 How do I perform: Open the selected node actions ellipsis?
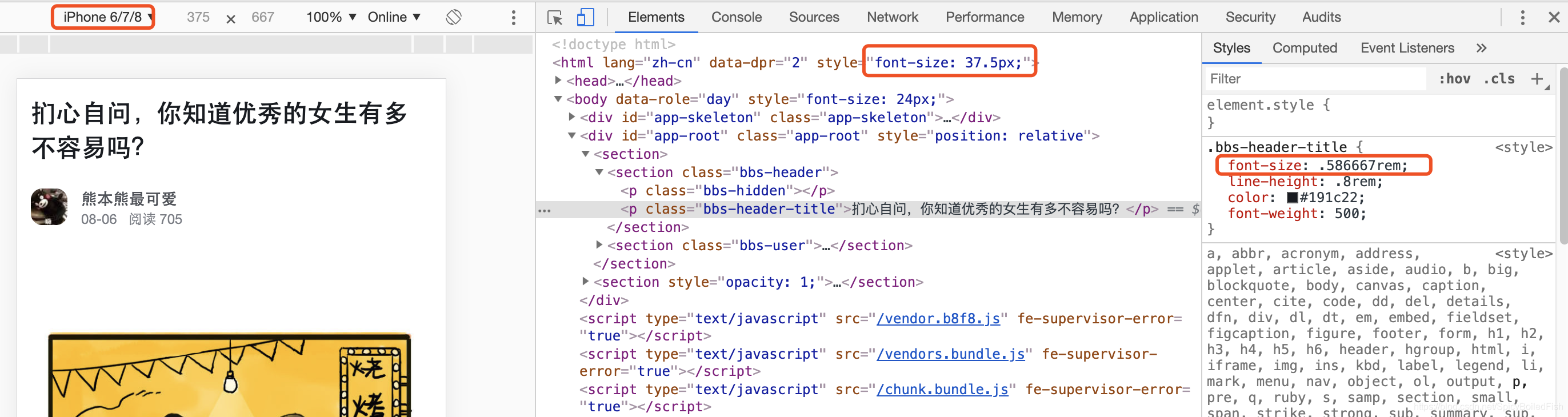pos(544,211)
